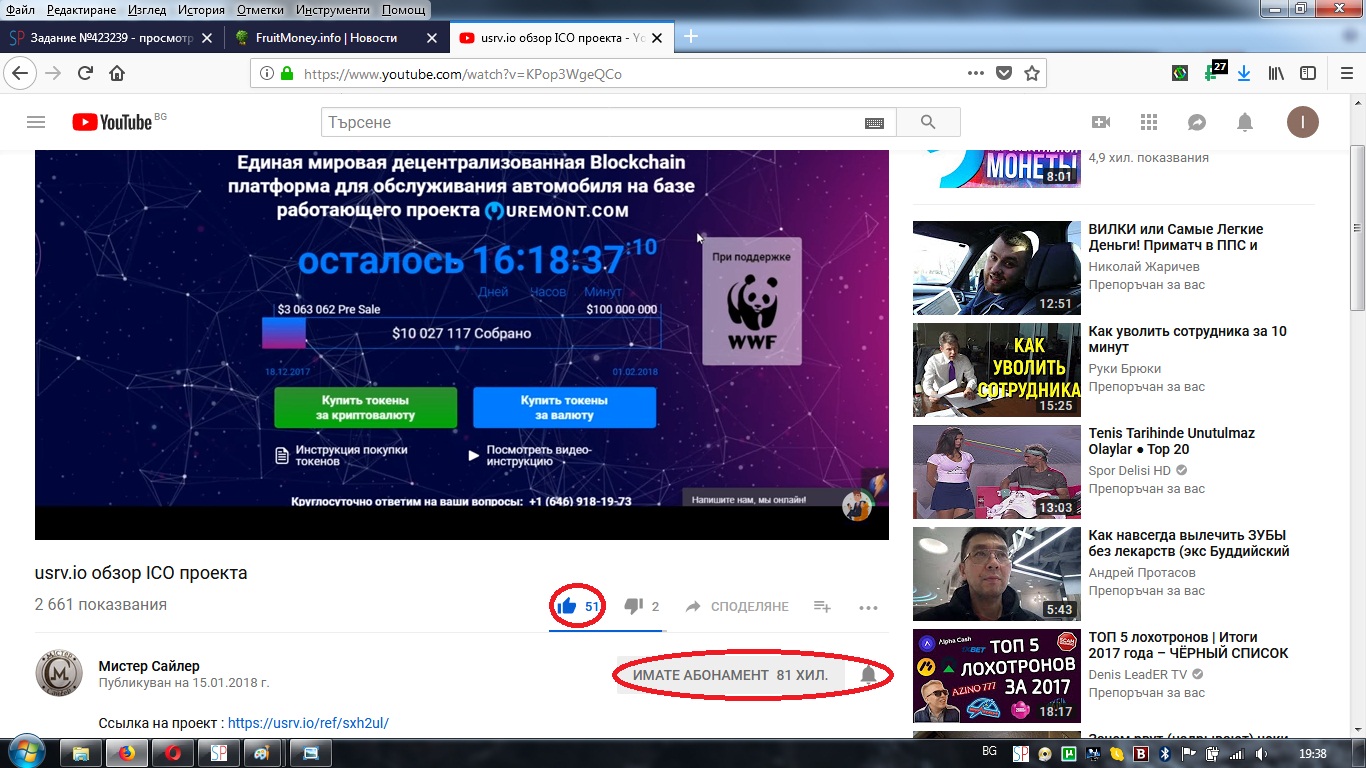Viewport: 1366px width, 768px height.
Task: Click the ИМАТЕ АБОНАМЕНТ subscribed button
Action: [x=731, y=675]
